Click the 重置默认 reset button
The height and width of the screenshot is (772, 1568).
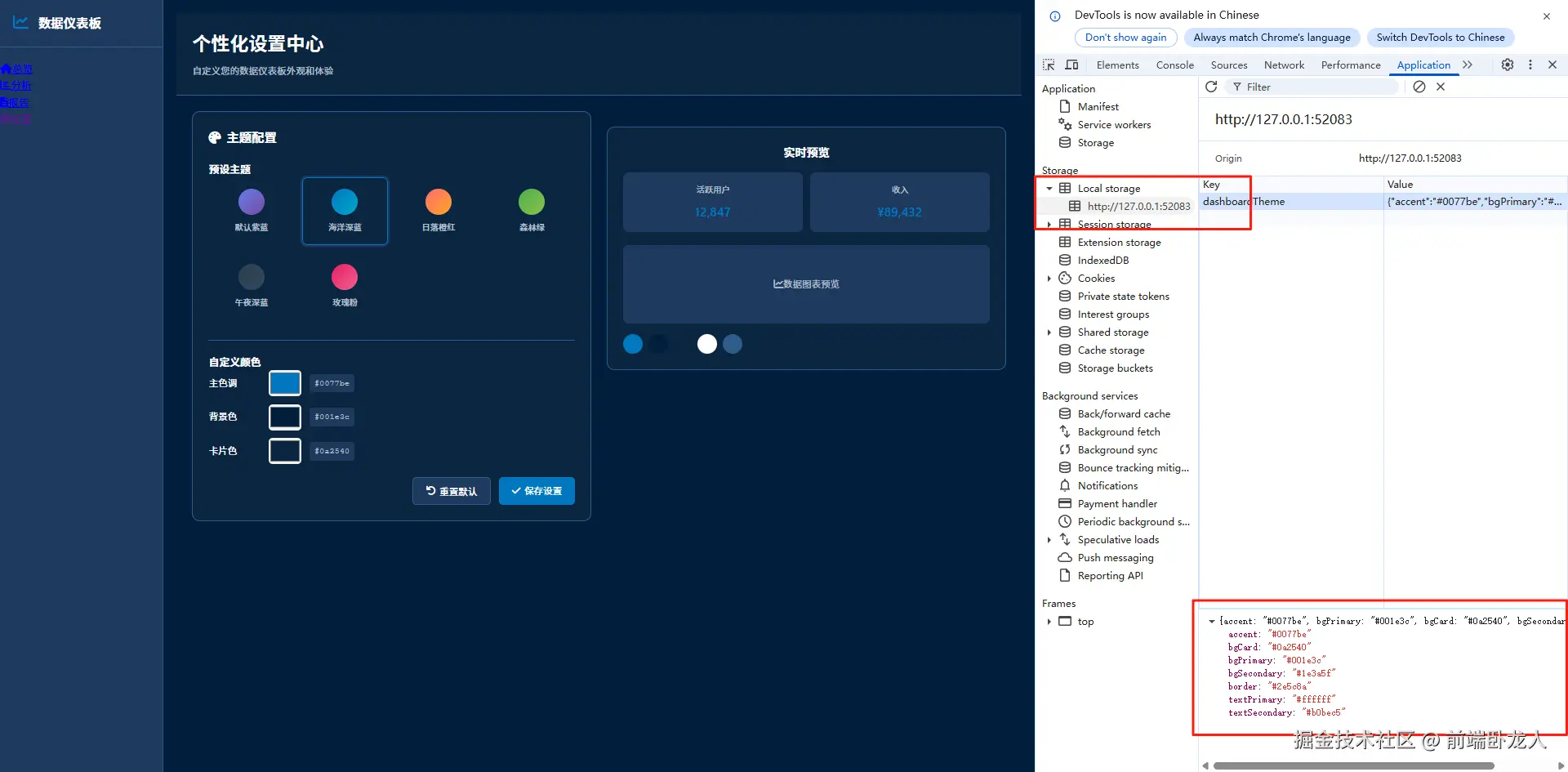(x=452, y=491)
